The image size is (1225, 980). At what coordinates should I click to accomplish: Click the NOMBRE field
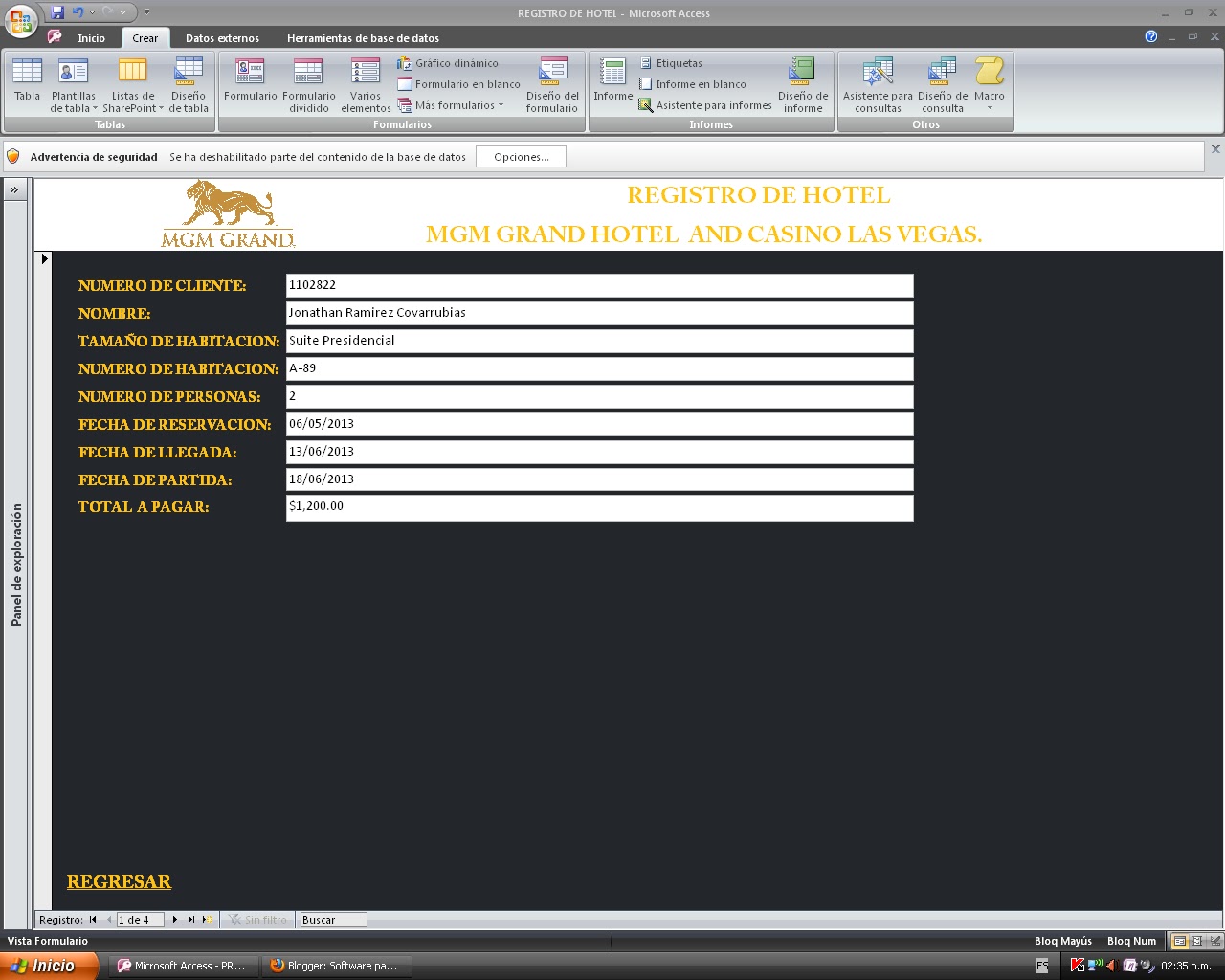pos(599,313)
